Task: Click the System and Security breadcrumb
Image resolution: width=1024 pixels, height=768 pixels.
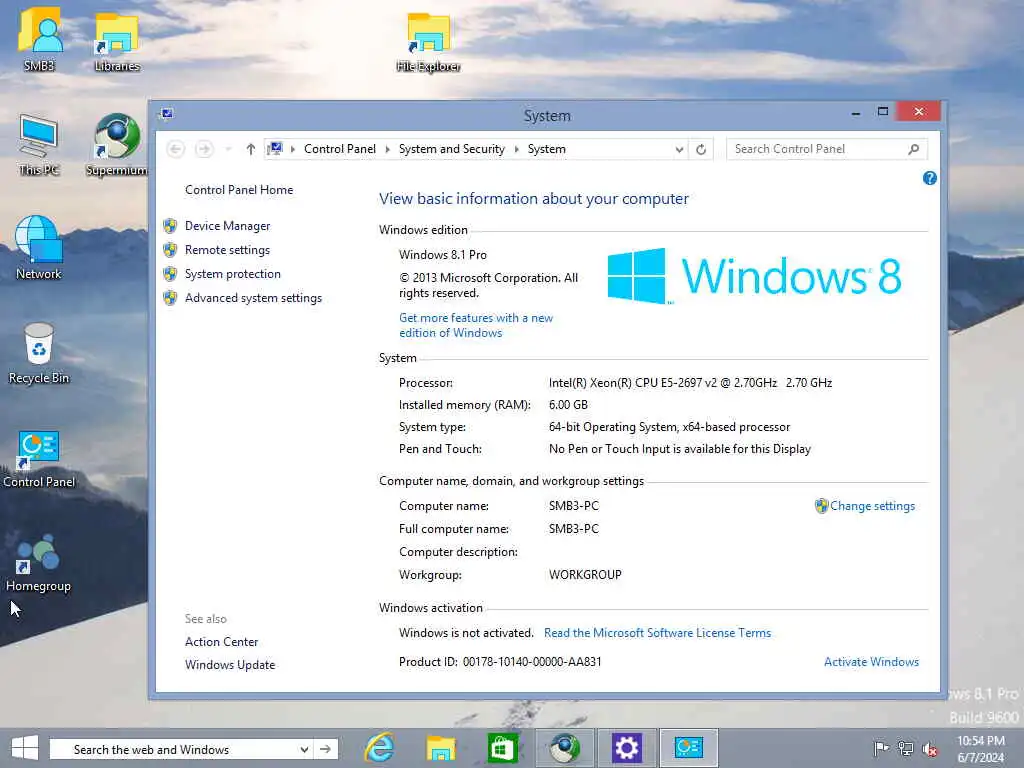Action: (x=451, y=149)
